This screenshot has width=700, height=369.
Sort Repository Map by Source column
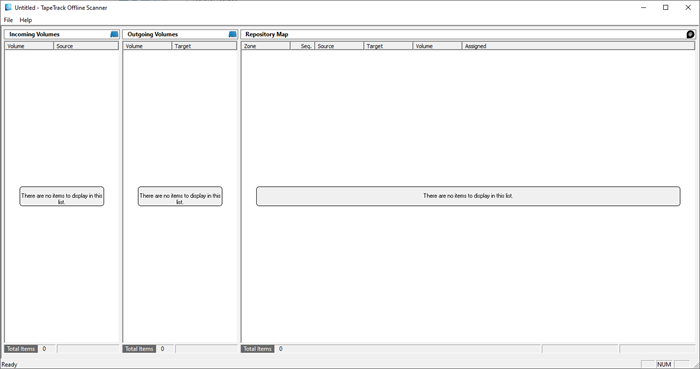click(339, 46)
